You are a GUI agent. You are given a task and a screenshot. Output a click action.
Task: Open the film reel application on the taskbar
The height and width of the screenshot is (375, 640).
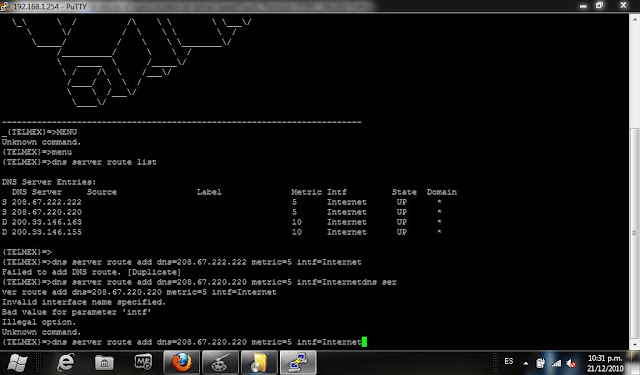coord(220,362)
